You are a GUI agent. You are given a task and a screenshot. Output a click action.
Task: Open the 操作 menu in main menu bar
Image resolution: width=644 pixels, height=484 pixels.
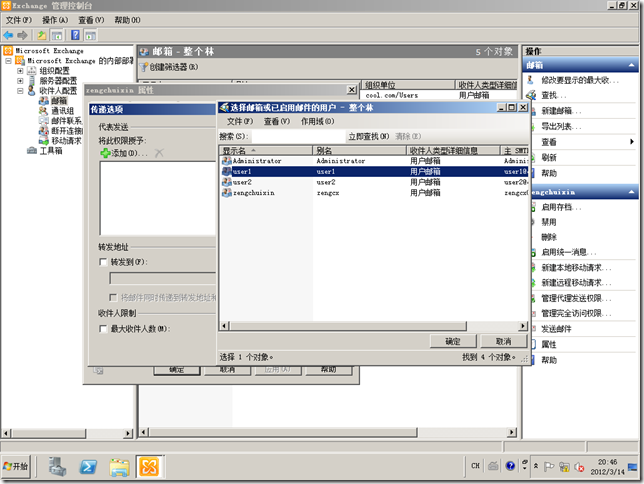tap(56, 20)
